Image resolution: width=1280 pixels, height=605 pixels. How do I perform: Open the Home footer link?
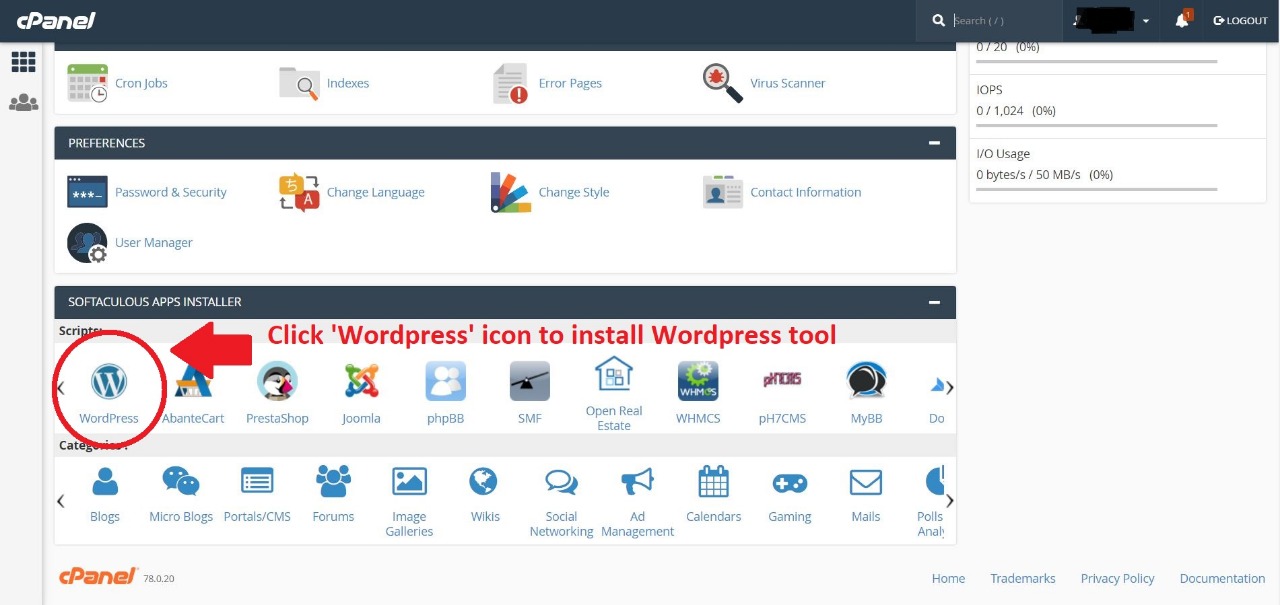point(949,578)
